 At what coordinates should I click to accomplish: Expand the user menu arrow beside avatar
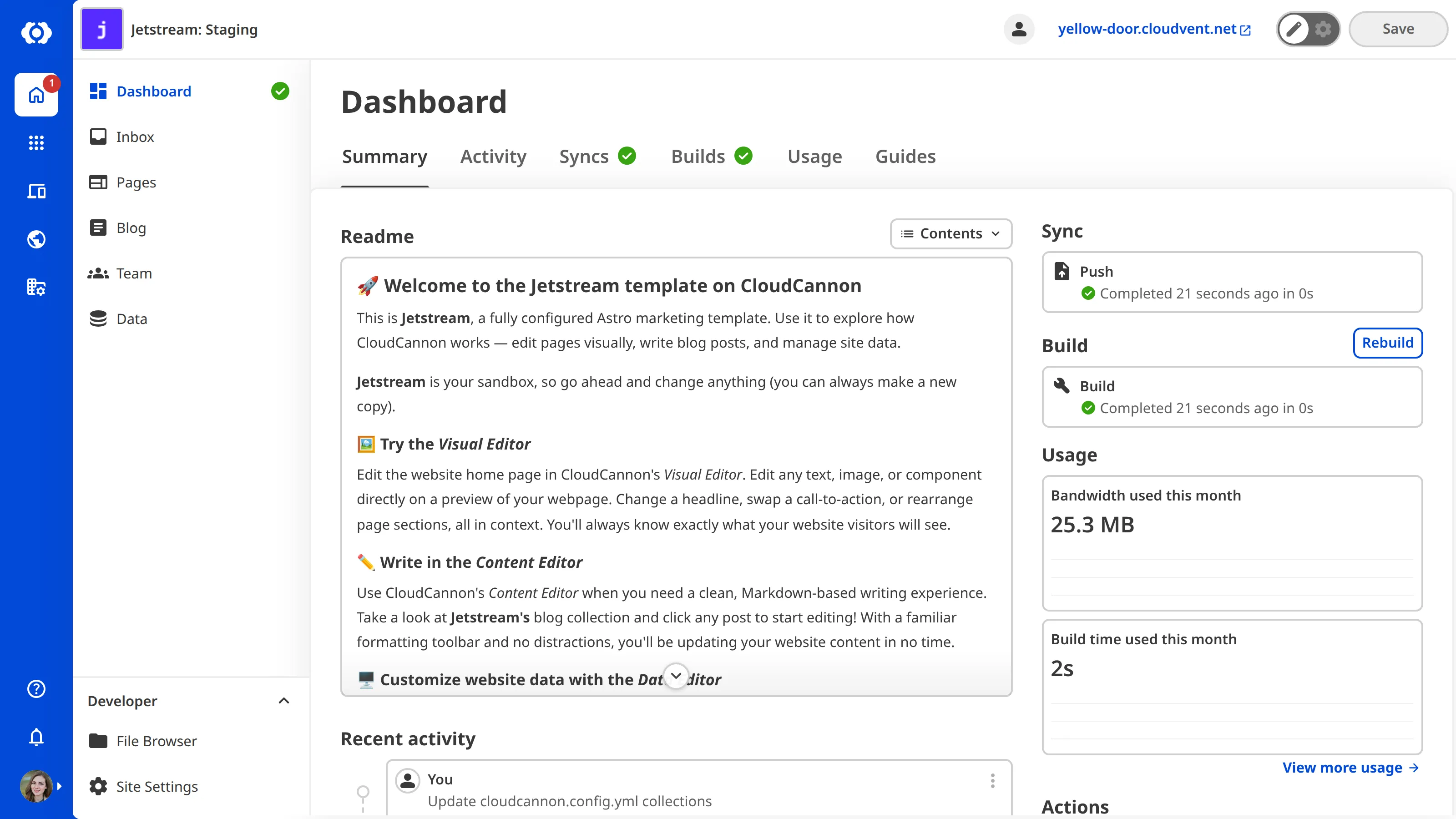click(59, 786)
